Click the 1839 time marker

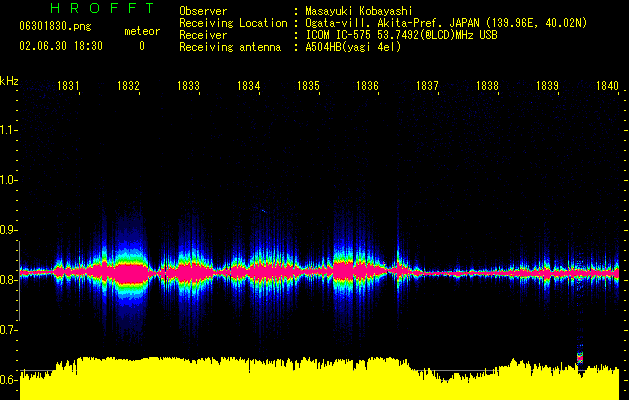click(547, 86)
